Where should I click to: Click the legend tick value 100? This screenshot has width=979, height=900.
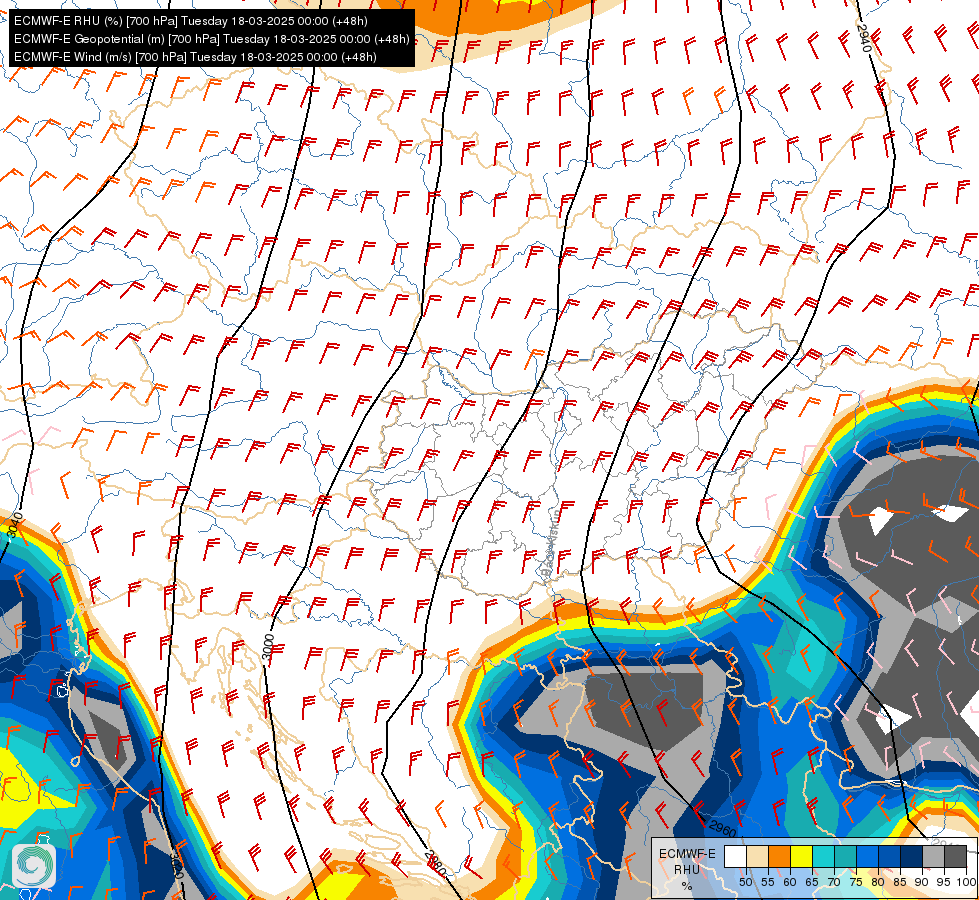966,882
